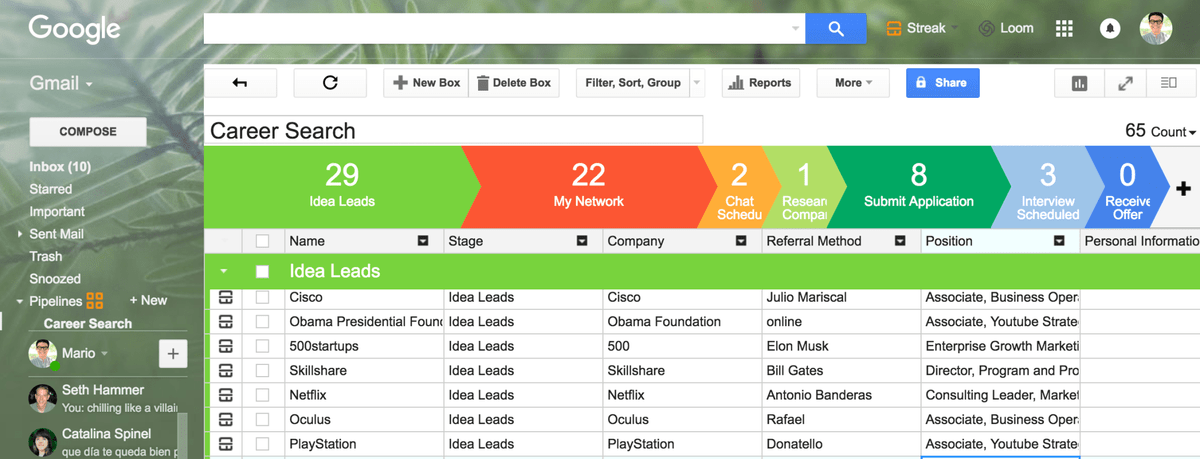Add a new stage with plus icon
Screen dimensions: 1200x459
pyautogui.click(x=1183, y=188)
